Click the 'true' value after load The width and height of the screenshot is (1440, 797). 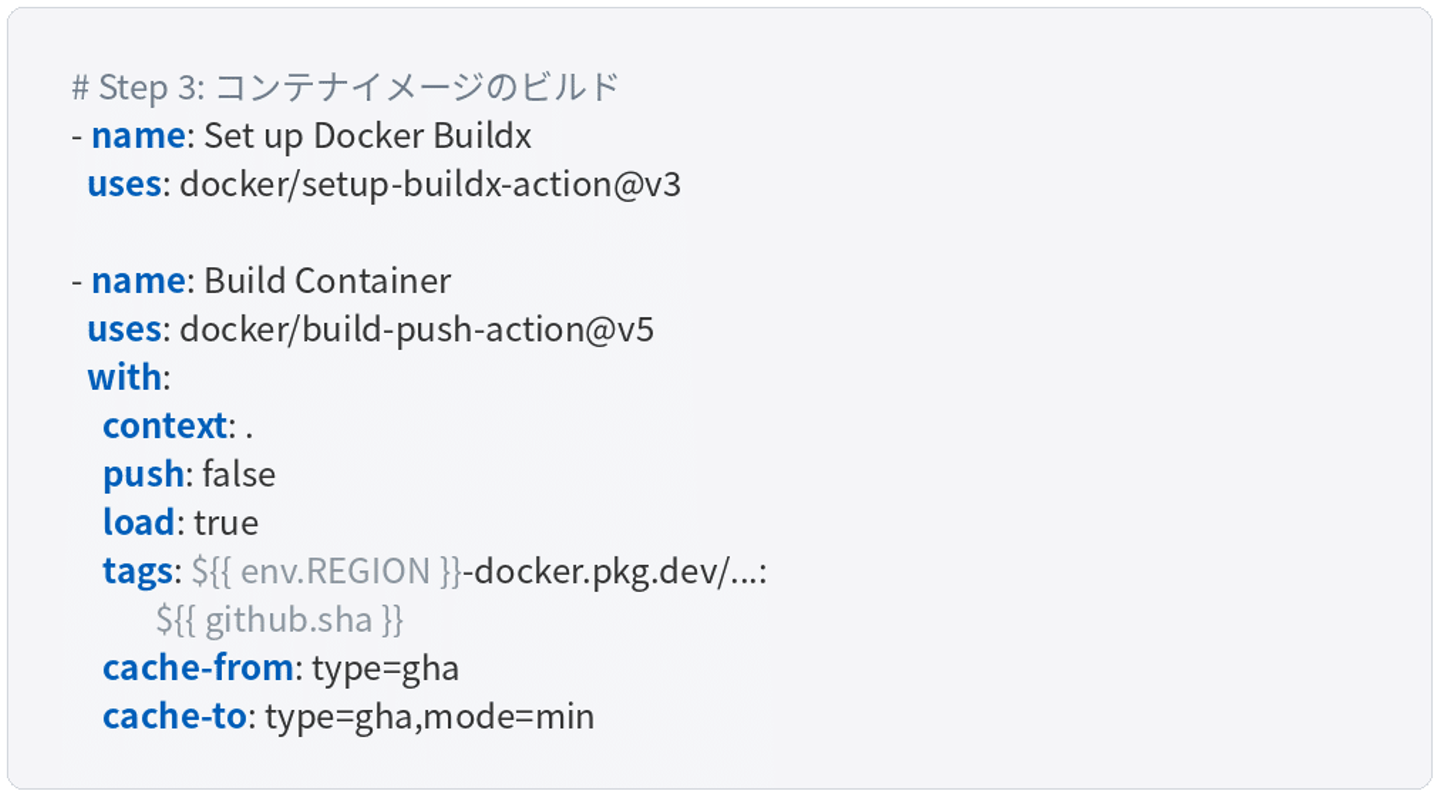pos(226,522)
